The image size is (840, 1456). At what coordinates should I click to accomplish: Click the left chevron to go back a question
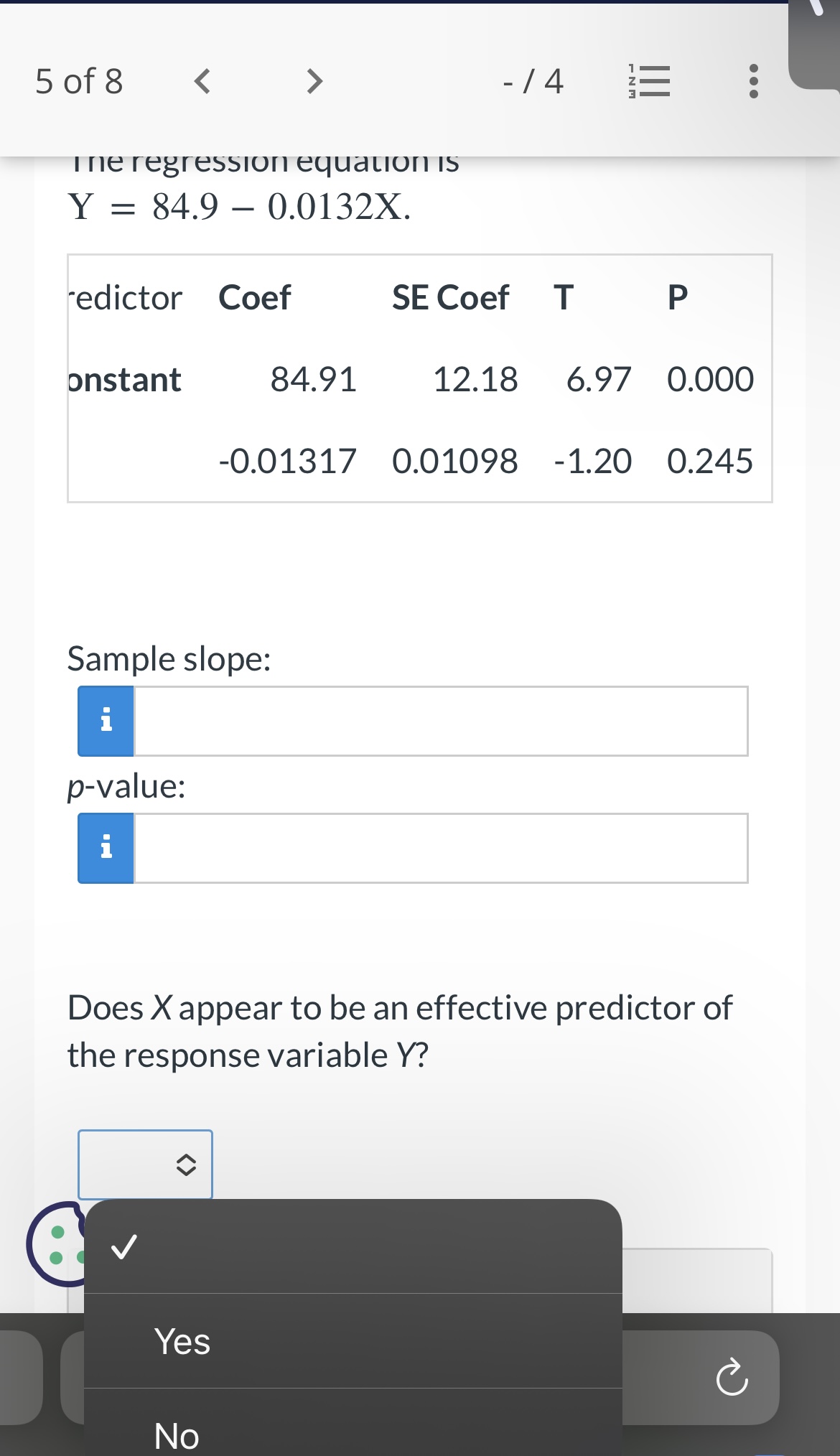202,81
